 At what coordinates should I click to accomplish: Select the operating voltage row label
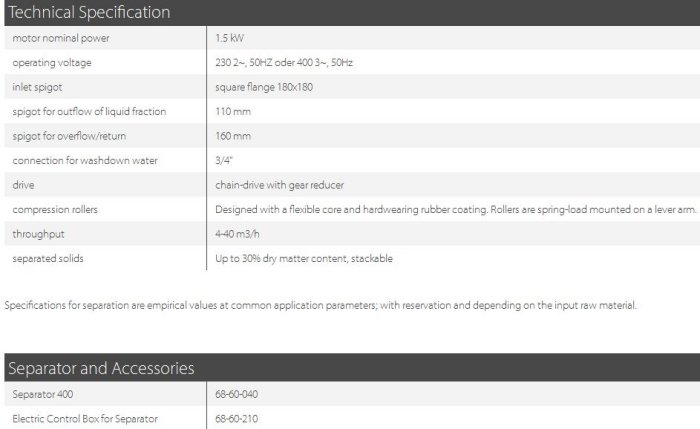point(53,62)
